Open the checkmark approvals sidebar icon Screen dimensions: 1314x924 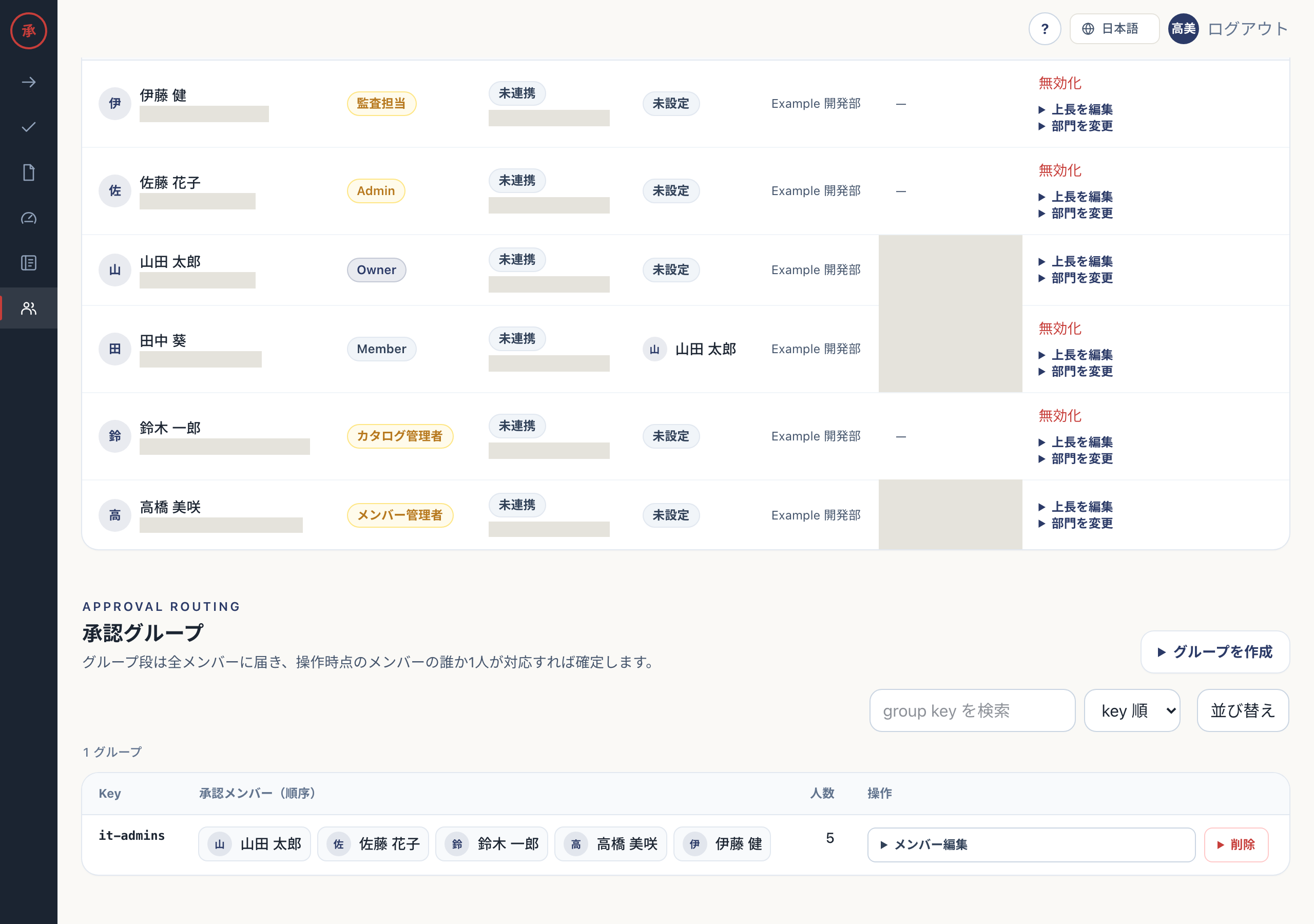coord(29,127)
